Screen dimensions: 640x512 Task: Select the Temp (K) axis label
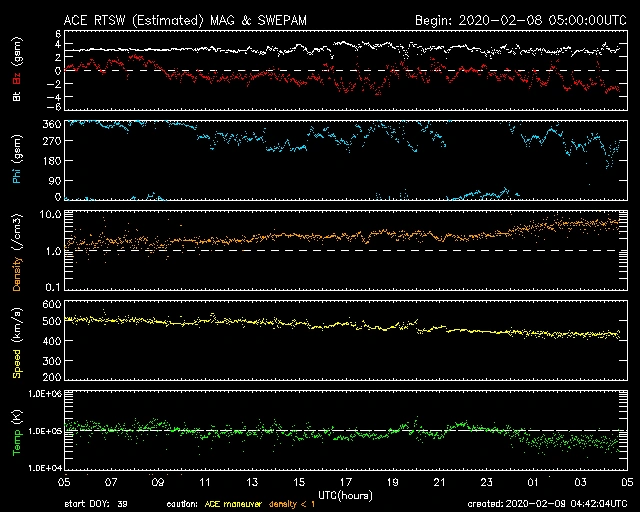click(x=17, y=431)
